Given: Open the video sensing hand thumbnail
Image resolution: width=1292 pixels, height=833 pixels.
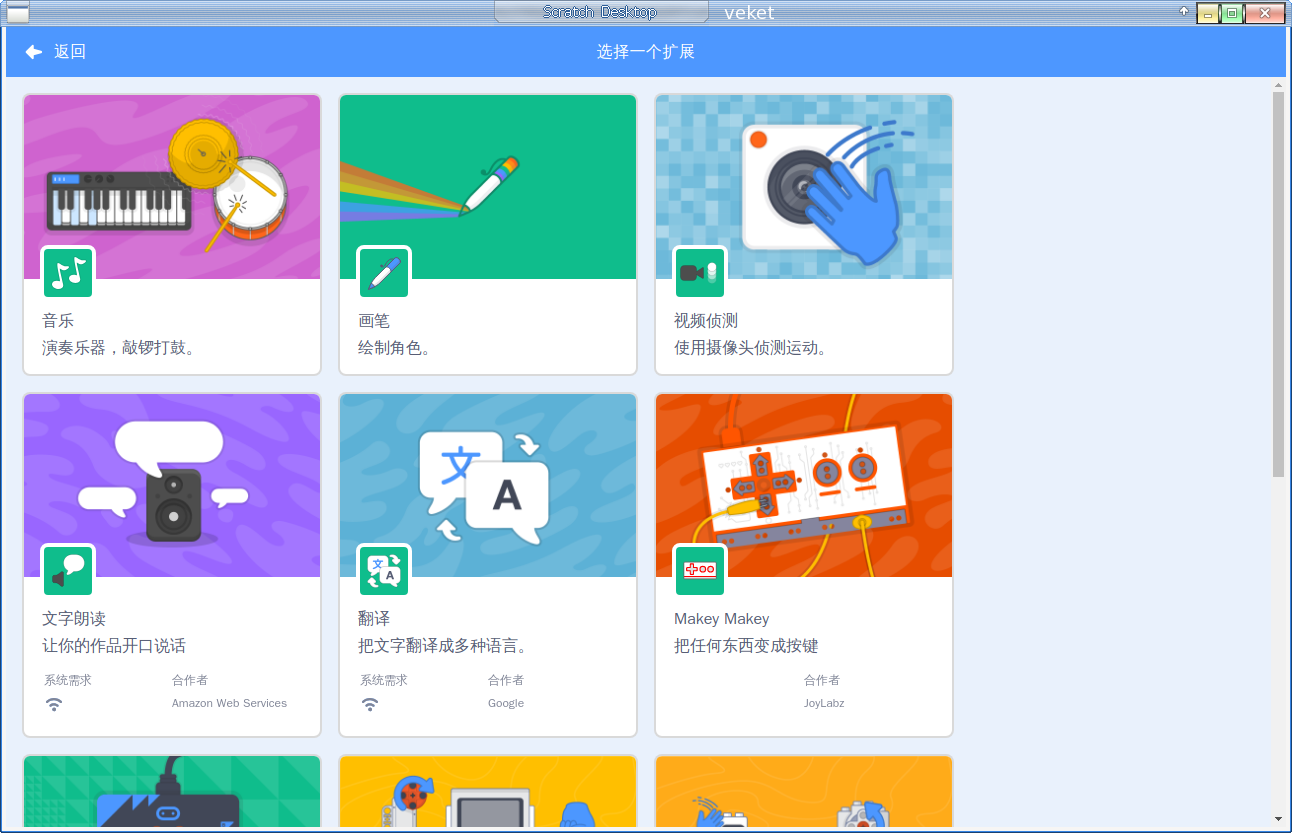Looking at the screenshot, I should 804,187.
